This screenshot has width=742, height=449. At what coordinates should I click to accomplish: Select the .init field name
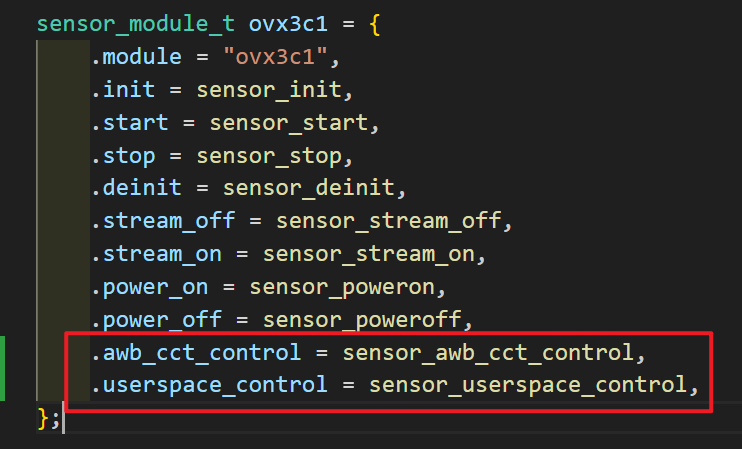tap(123, 90)
